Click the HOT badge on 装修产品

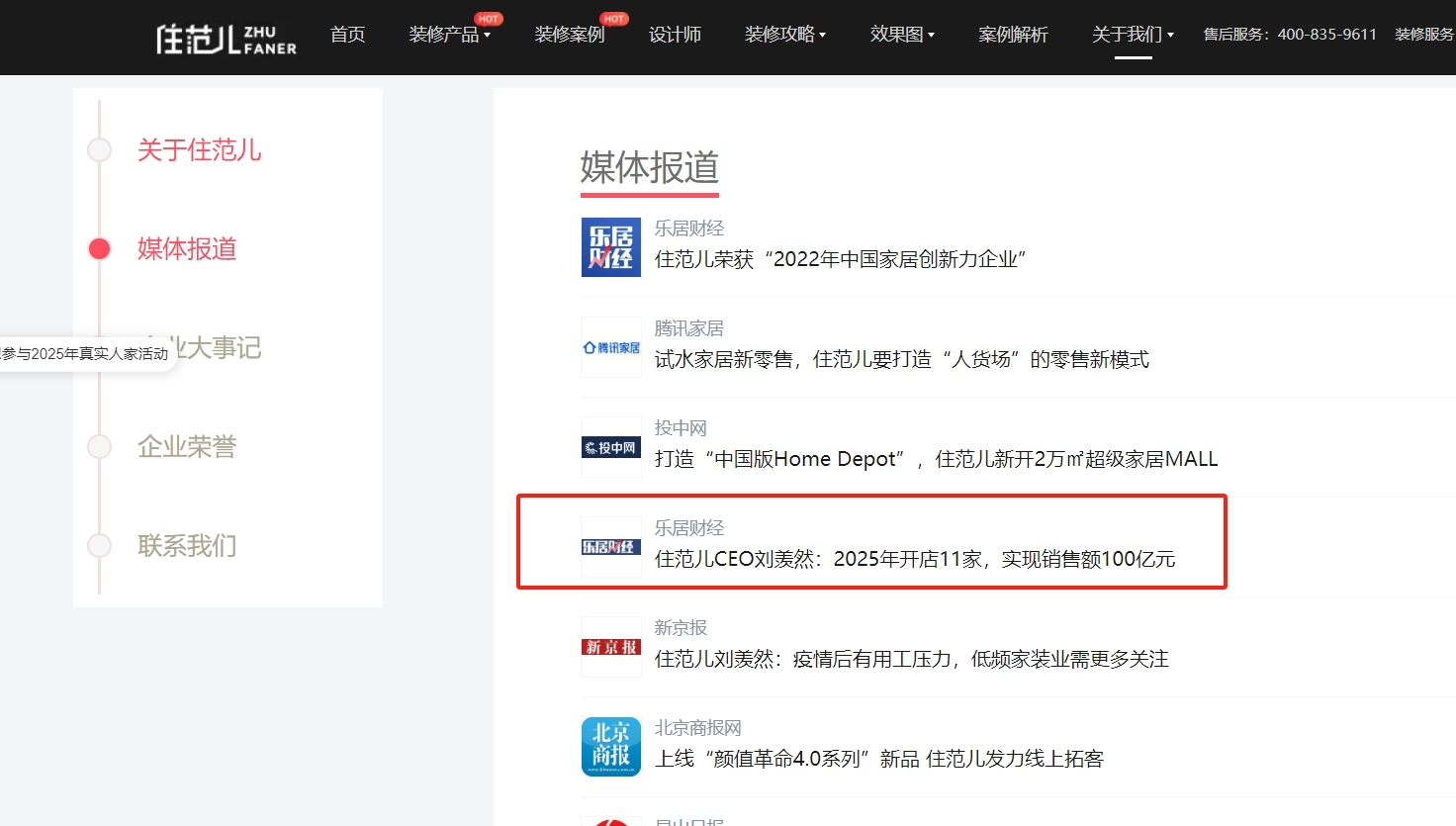point(489,17)
